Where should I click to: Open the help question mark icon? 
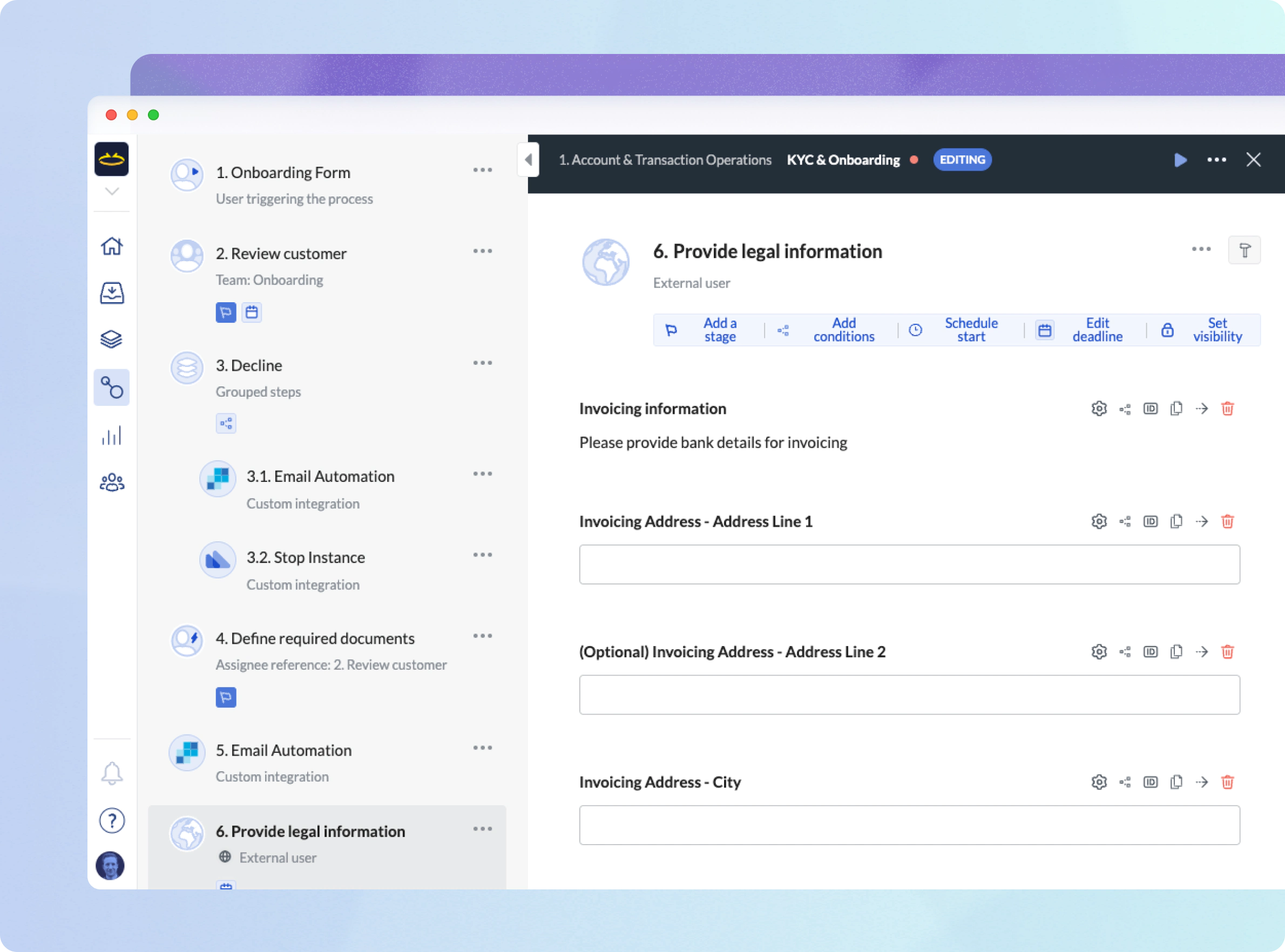tap(111, 820)
